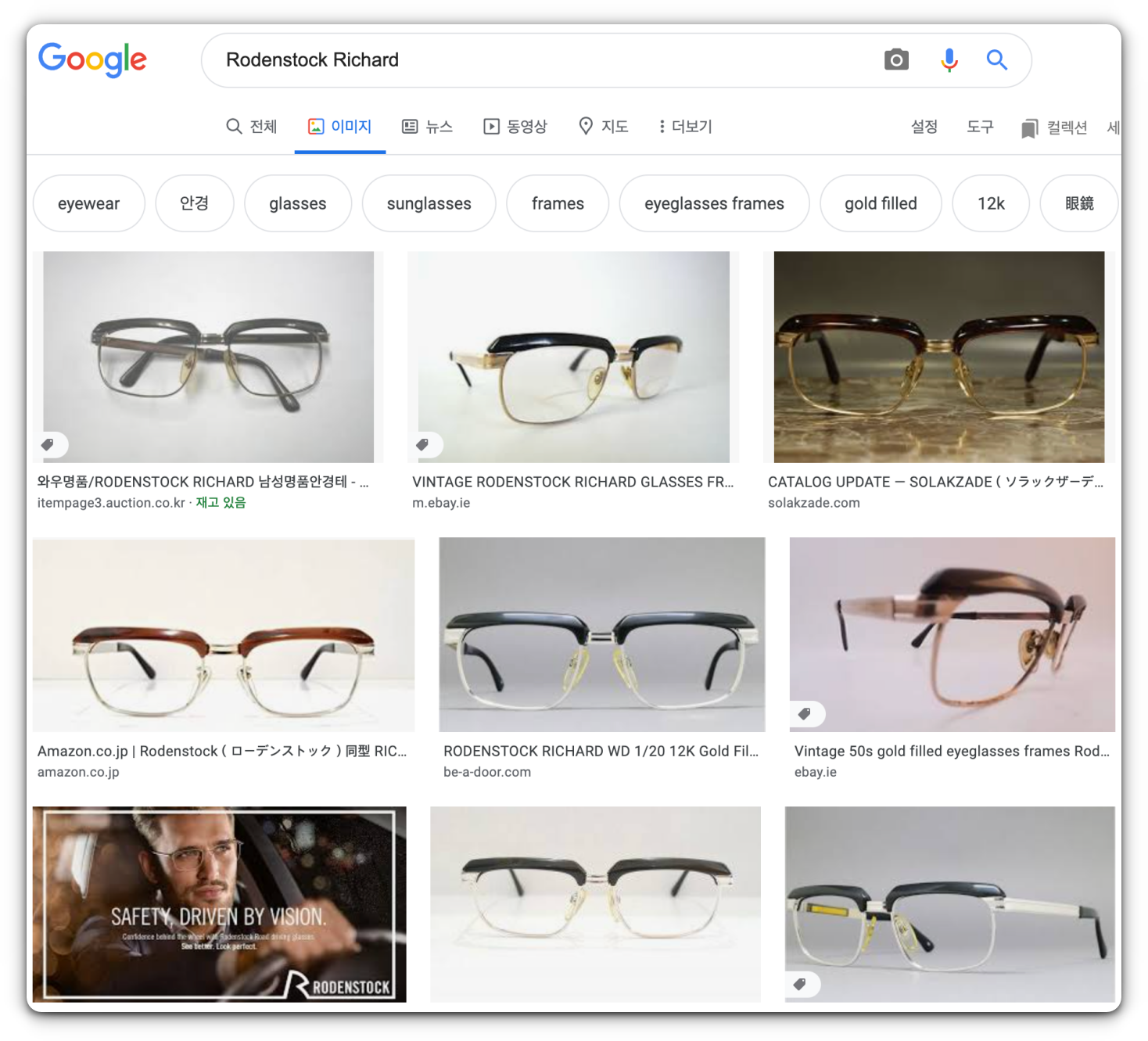Viewport: 1148px width, 1041px height.
Task: Click the m.ebay.ie source text
Action: pyautogui.click(x=441, y=503)
